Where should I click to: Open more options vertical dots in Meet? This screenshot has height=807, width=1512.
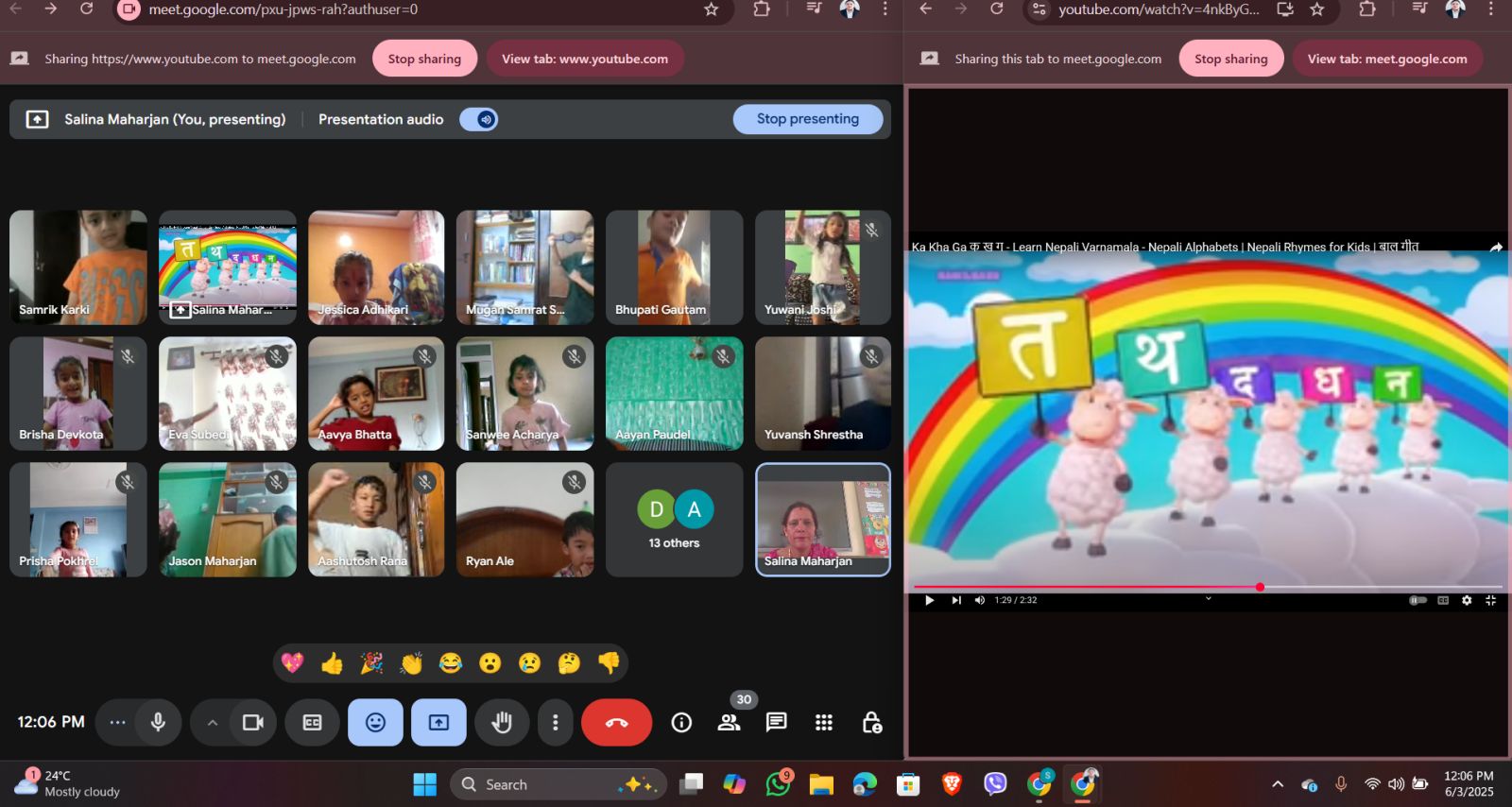click(x=555, y=723)
